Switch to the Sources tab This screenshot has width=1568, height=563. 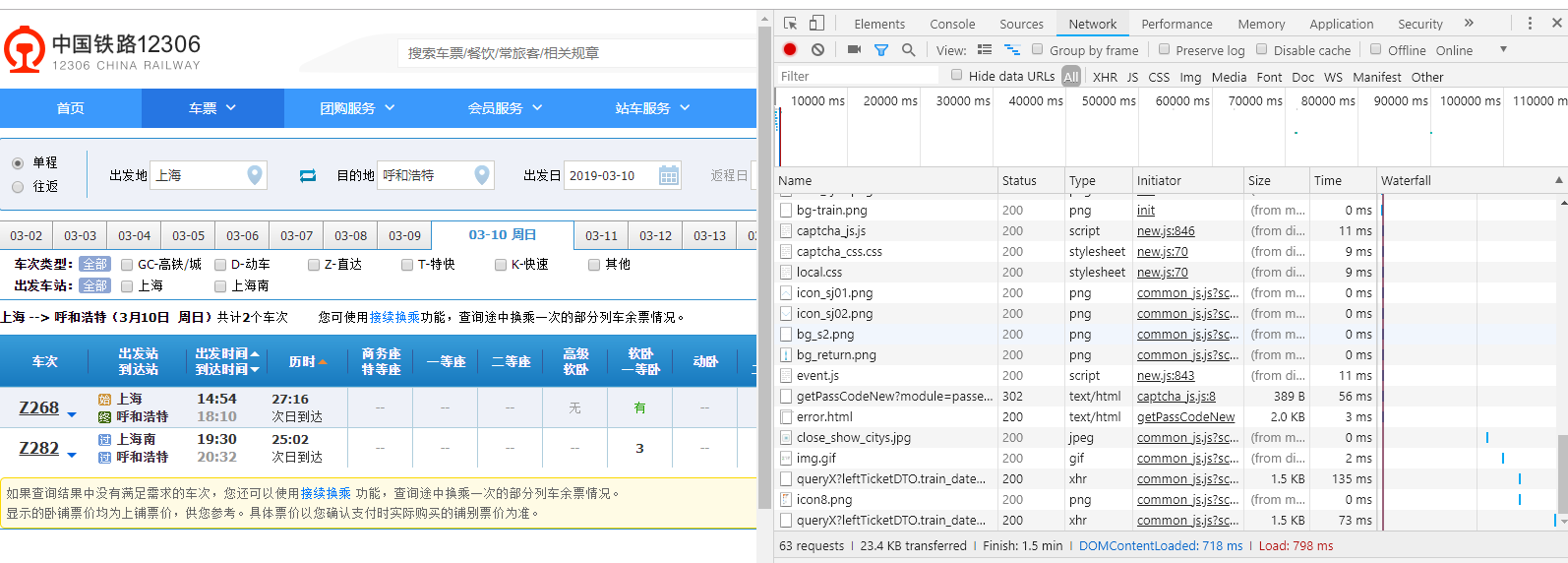[x=1021, y=24]
